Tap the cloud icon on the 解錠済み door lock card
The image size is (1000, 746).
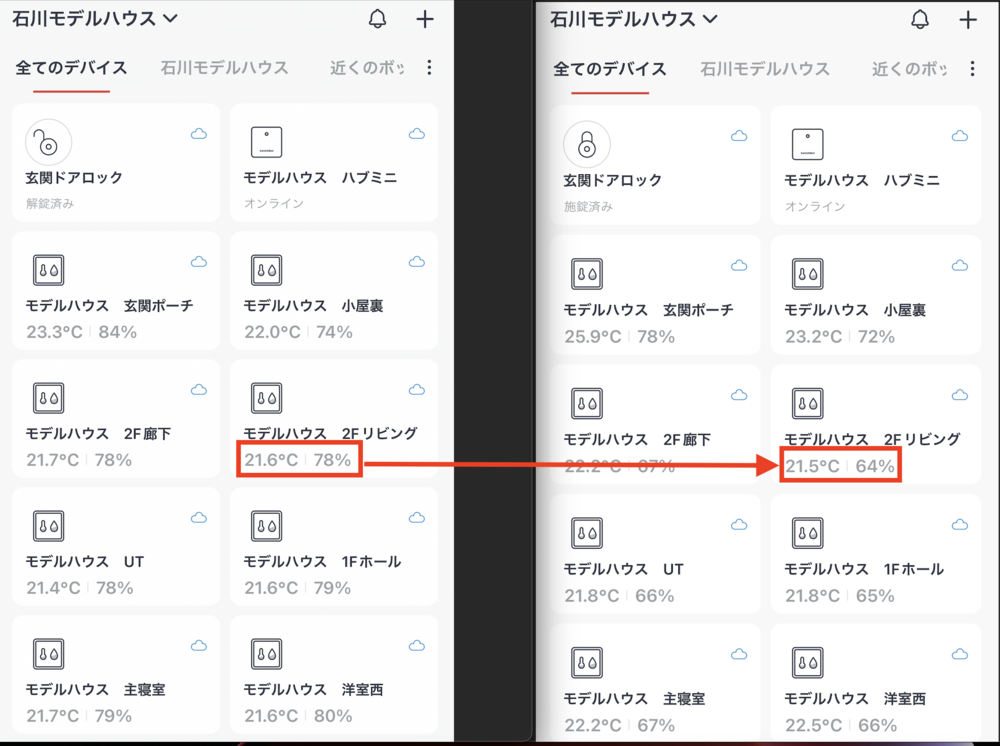tap(199, 134)
